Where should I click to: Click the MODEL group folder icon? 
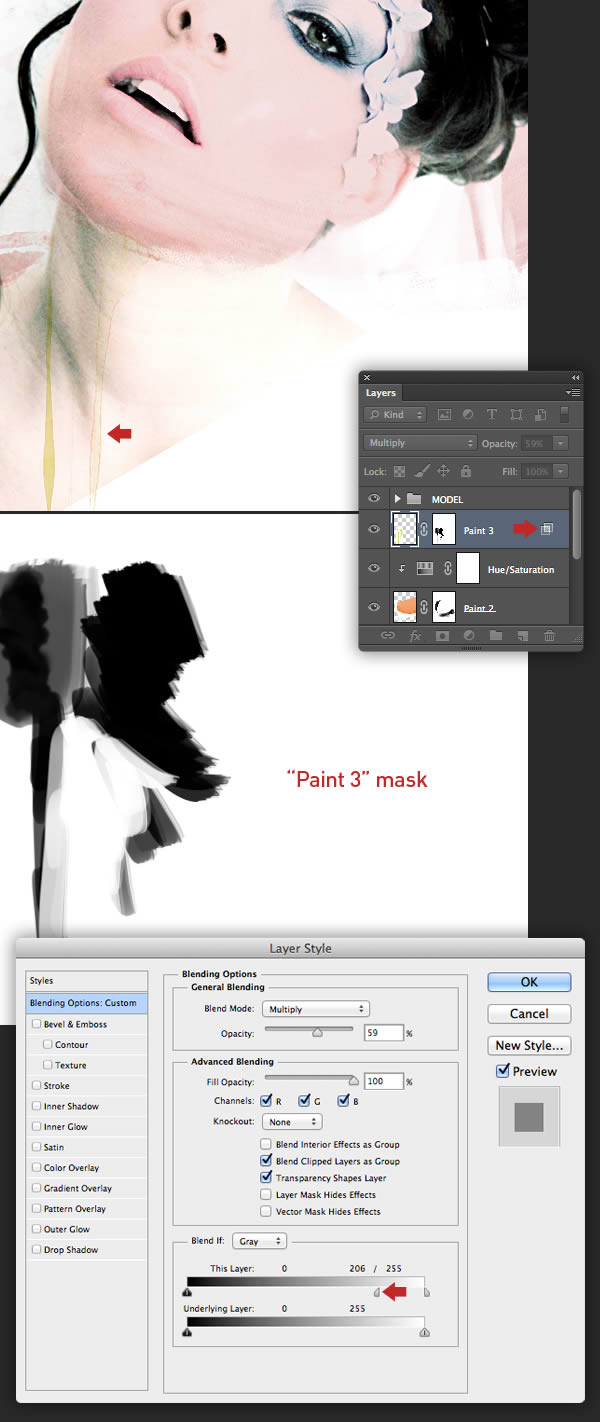pyautogui.click(x=413, y=499)
